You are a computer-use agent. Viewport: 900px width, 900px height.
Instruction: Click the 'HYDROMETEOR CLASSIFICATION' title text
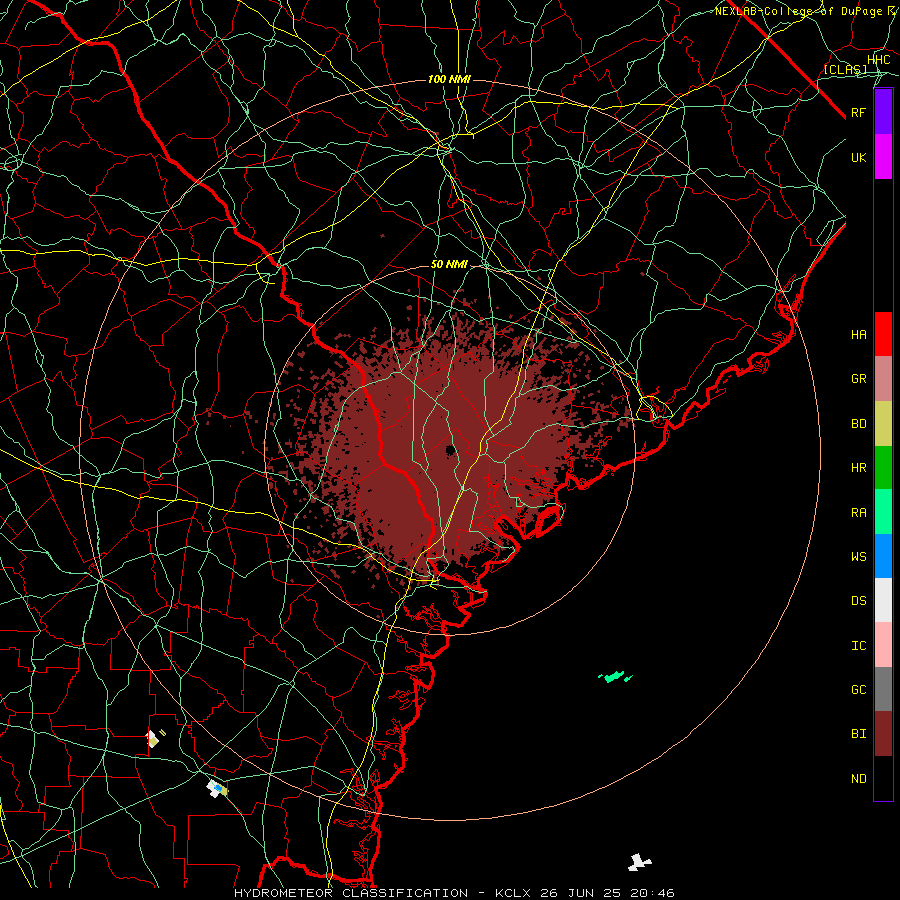tap(351, 893)
